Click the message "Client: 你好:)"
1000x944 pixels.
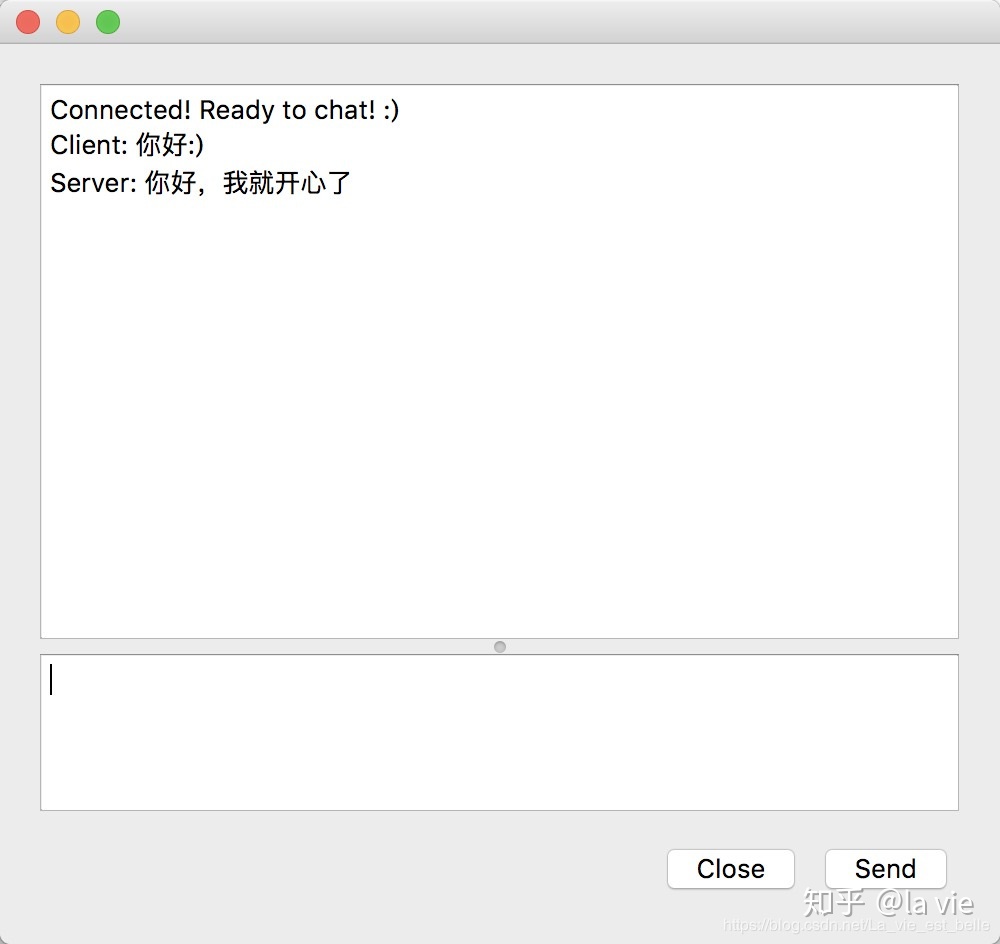tap(127, 145)
